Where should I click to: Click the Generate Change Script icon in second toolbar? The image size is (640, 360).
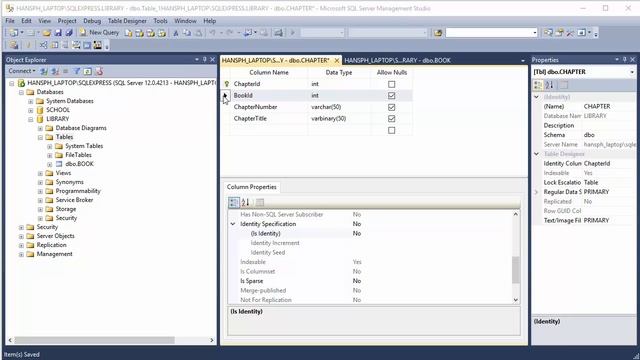click(x=13, y=45)
